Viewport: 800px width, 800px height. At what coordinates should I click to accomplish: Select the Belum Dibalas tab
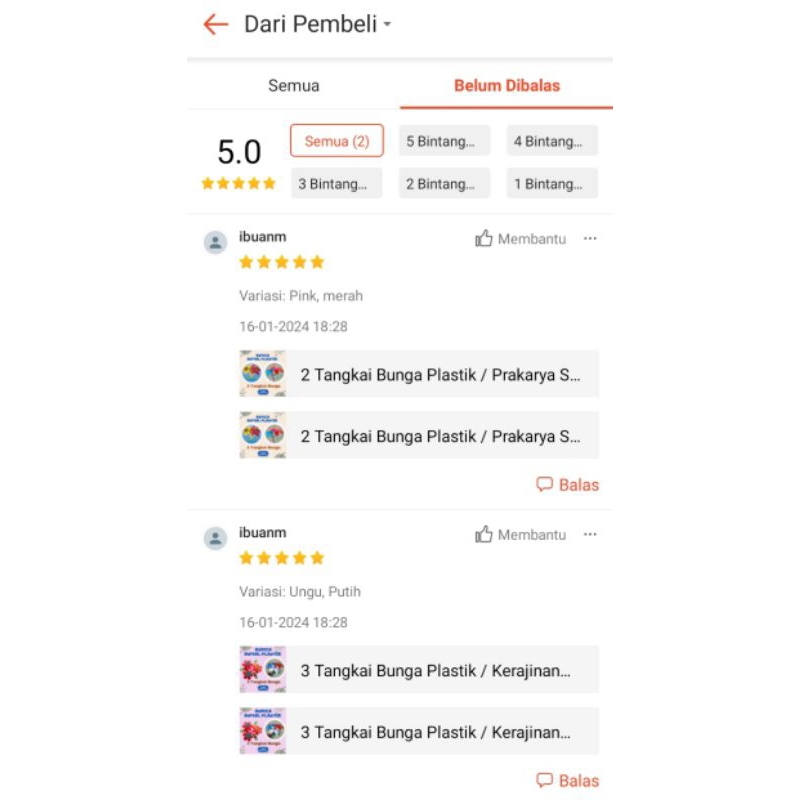(506, 86)
